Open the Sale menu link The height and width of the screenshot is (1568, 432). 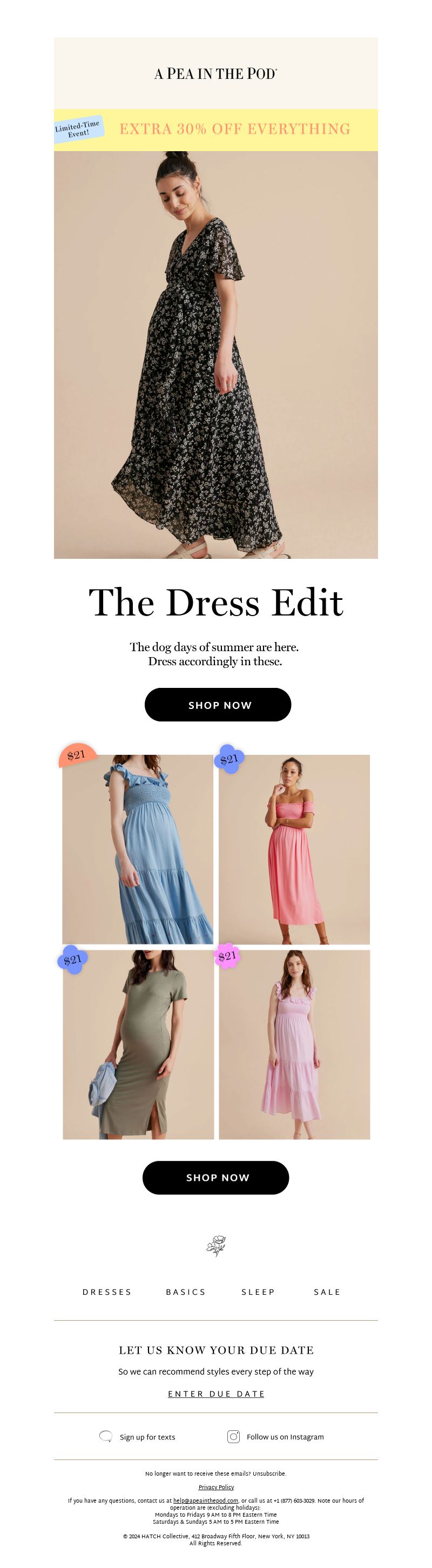coord(327,1292)
